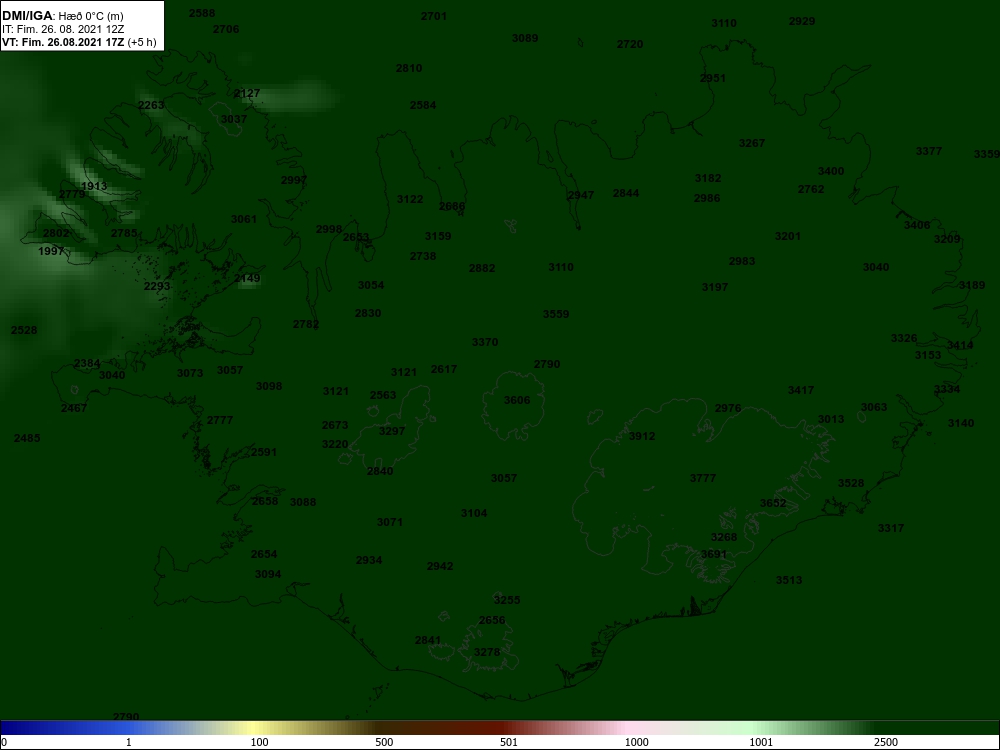Click the 2666 value label

(452, 206)
